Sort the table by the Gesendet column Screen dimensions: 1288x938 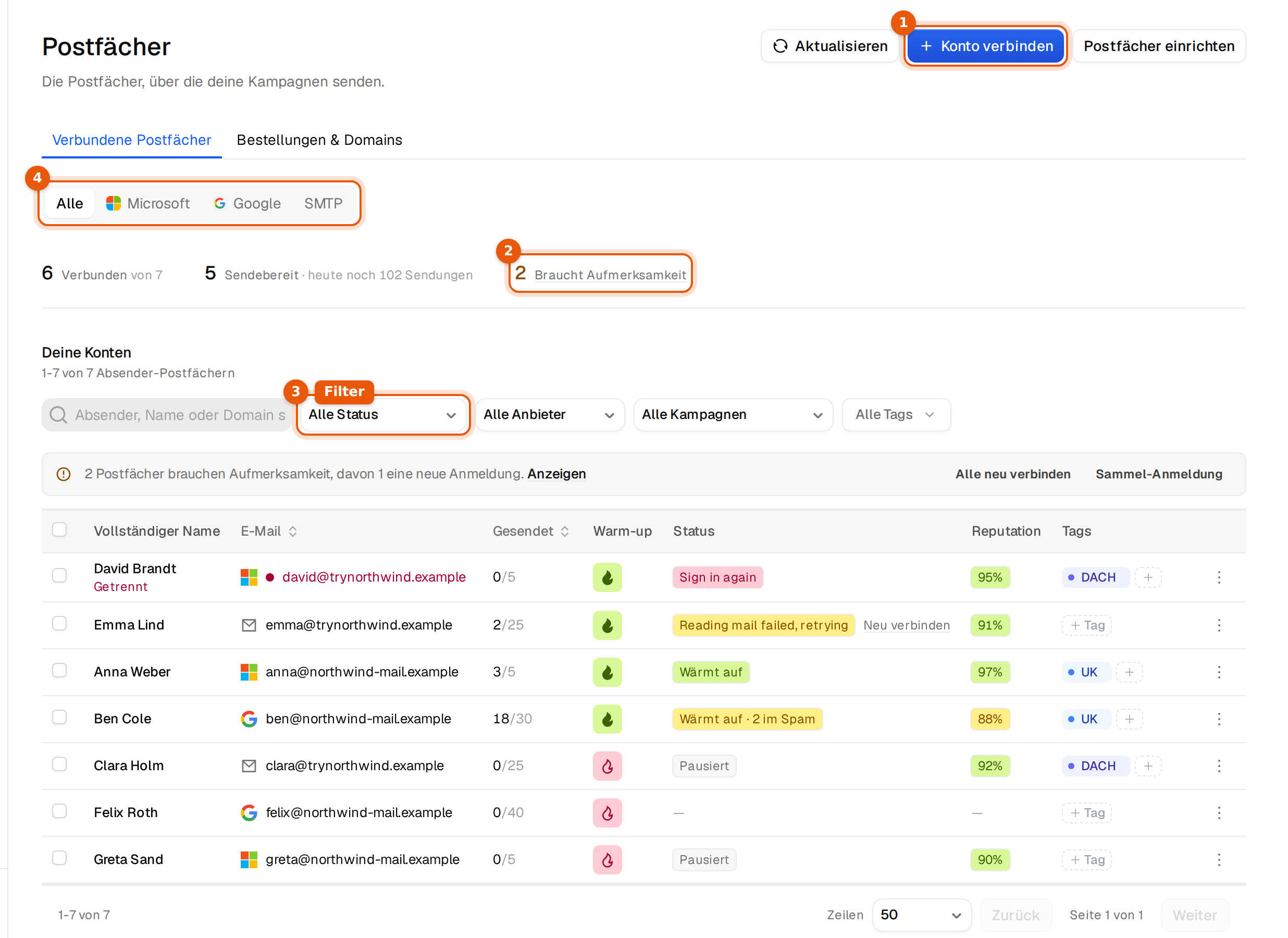coord(530,531)
